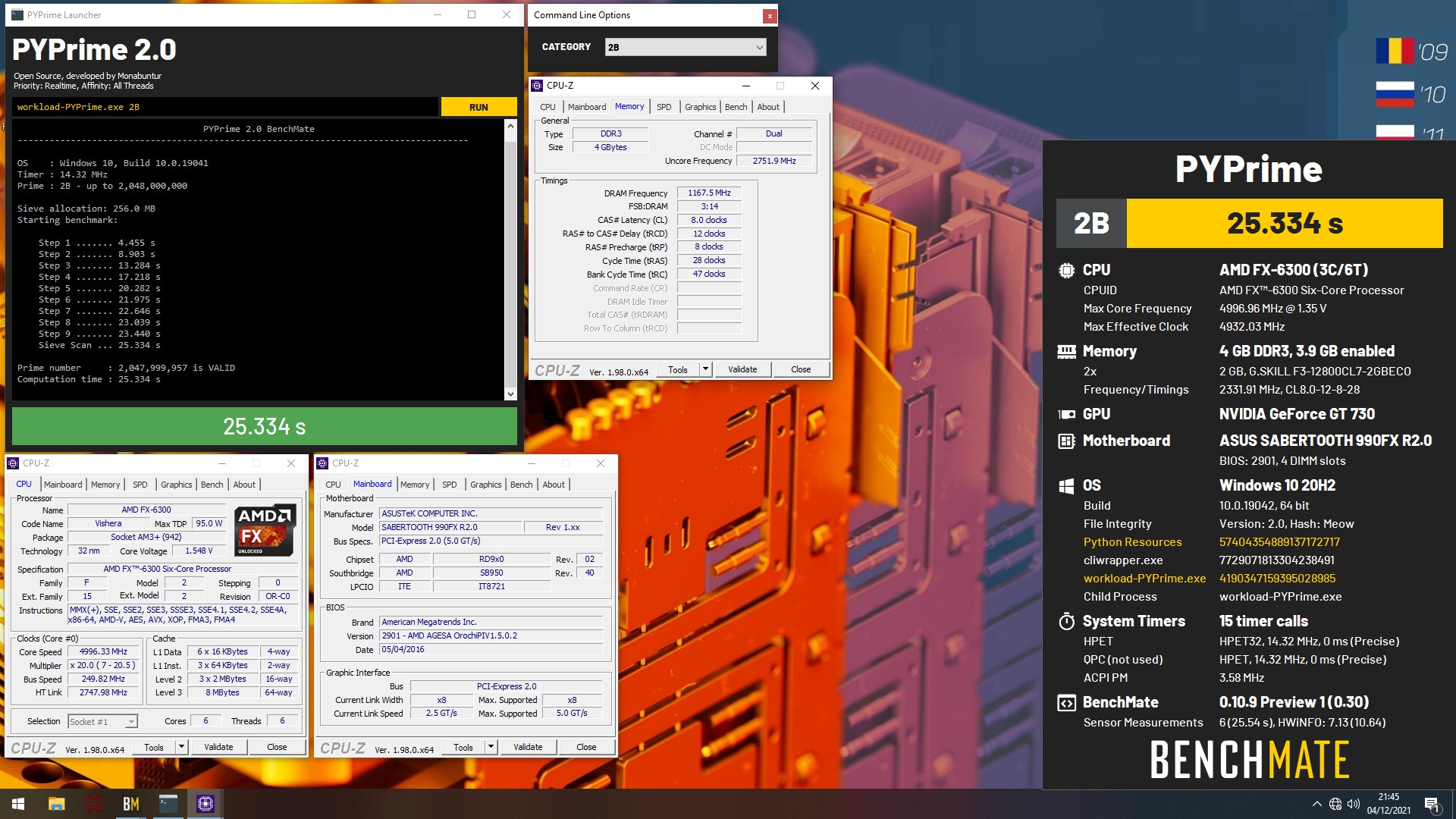Click the network globe tray icon

click(x=1335, y=804)
